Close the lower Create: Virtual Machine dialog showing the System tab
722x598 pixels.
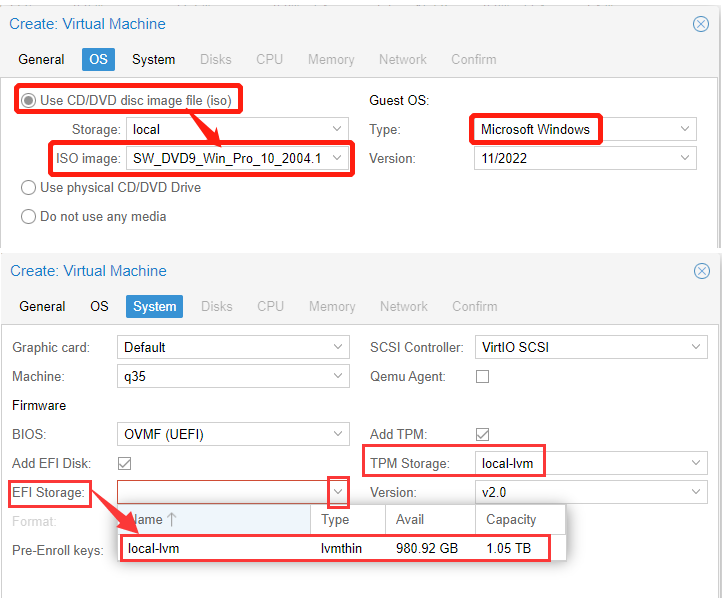701,271
